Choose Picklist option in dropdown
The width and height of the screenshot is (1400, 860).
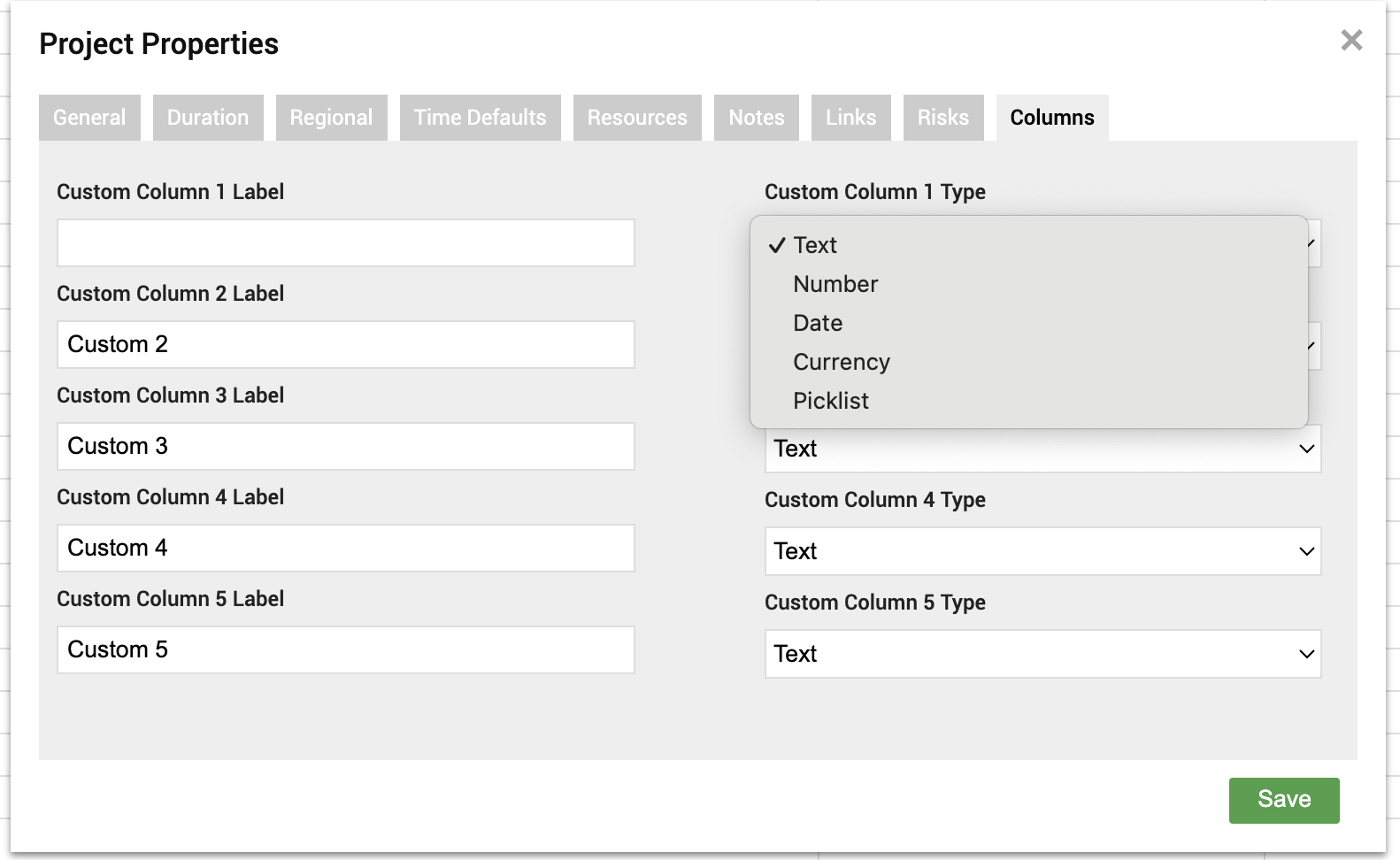831,401
